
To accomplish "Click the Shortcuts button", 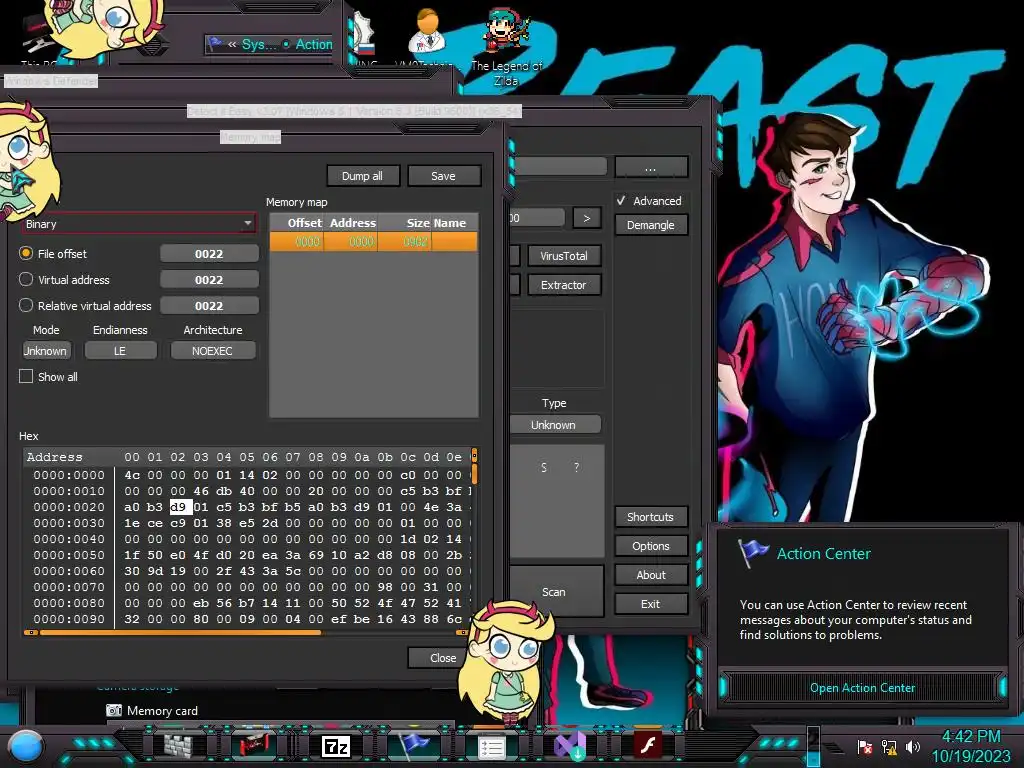I will pos(650,517).
